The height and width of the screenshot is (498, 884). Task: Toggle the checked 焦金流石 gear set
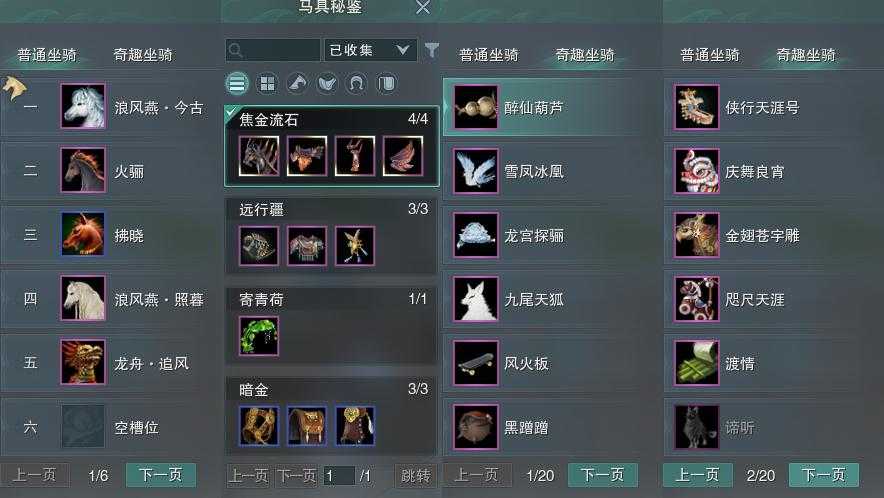[x=332, y=146]
